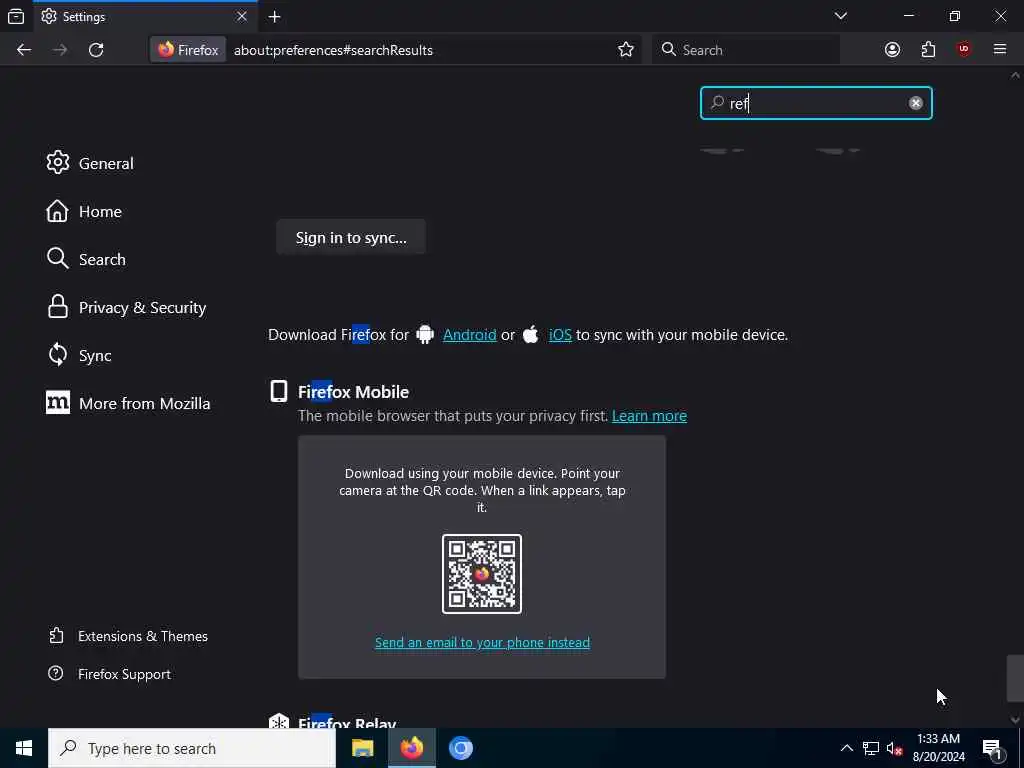The image size is (1024, 768).
Task: Open More from Mozilla category
Action: (128, 404)
